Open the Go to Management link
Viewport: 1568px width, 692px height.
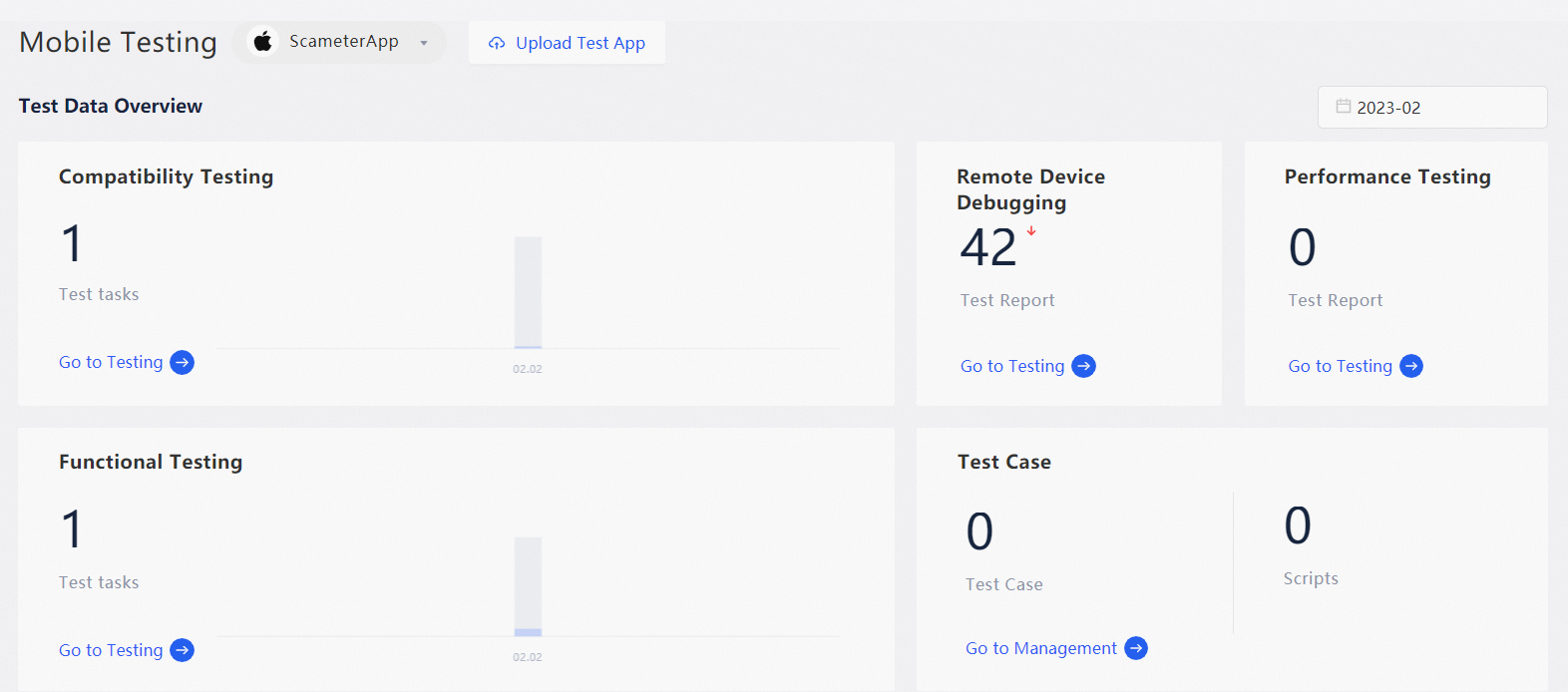point(1040,648)
